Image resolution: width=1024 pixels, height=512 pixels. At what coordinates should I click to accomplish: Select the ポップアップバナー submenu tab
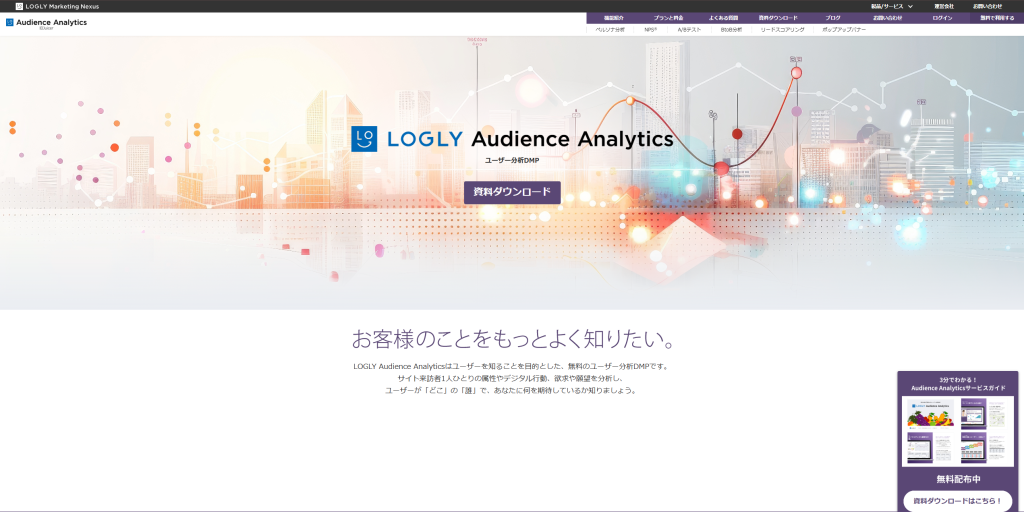tap(844, 30)
